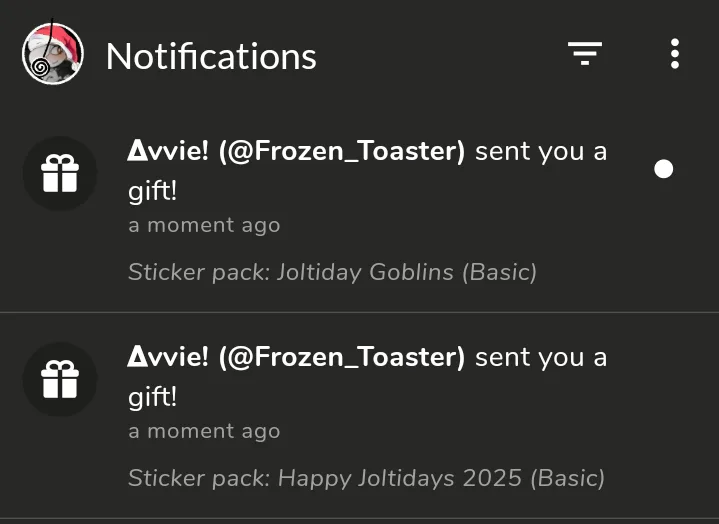Click the word "gift!" in the first notification

point(152,191)
